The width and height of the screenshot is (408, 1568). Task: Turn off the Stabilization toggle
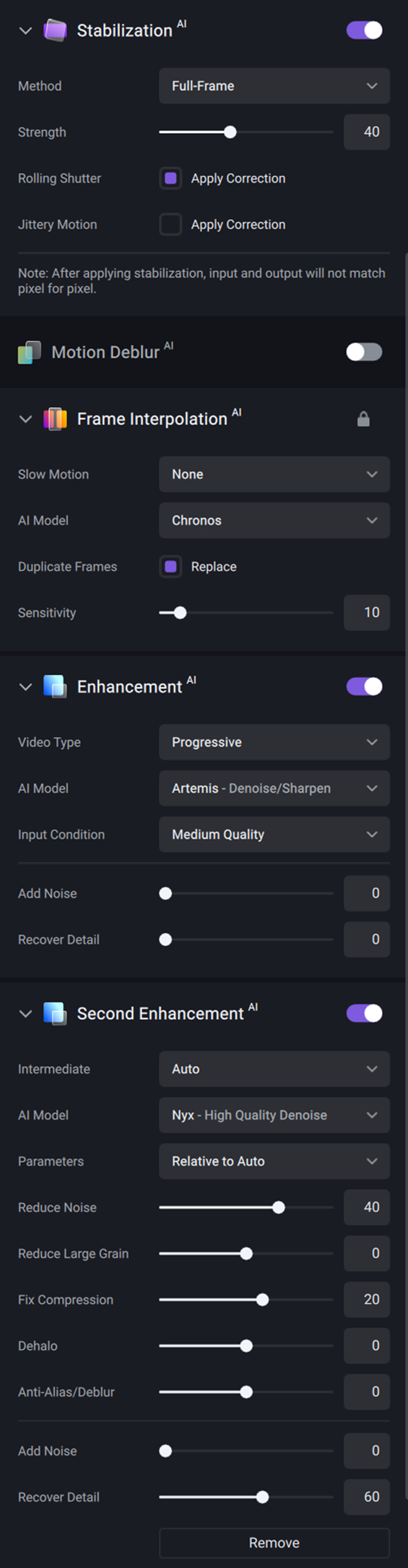coord(364,30)
